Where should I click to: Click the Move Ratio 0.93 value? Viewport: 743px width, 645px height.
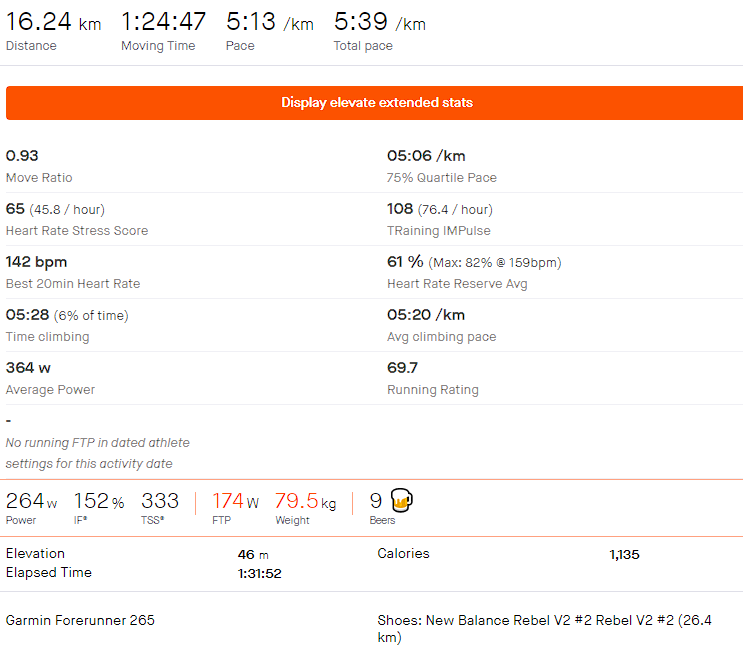click(x=20, y=156)
